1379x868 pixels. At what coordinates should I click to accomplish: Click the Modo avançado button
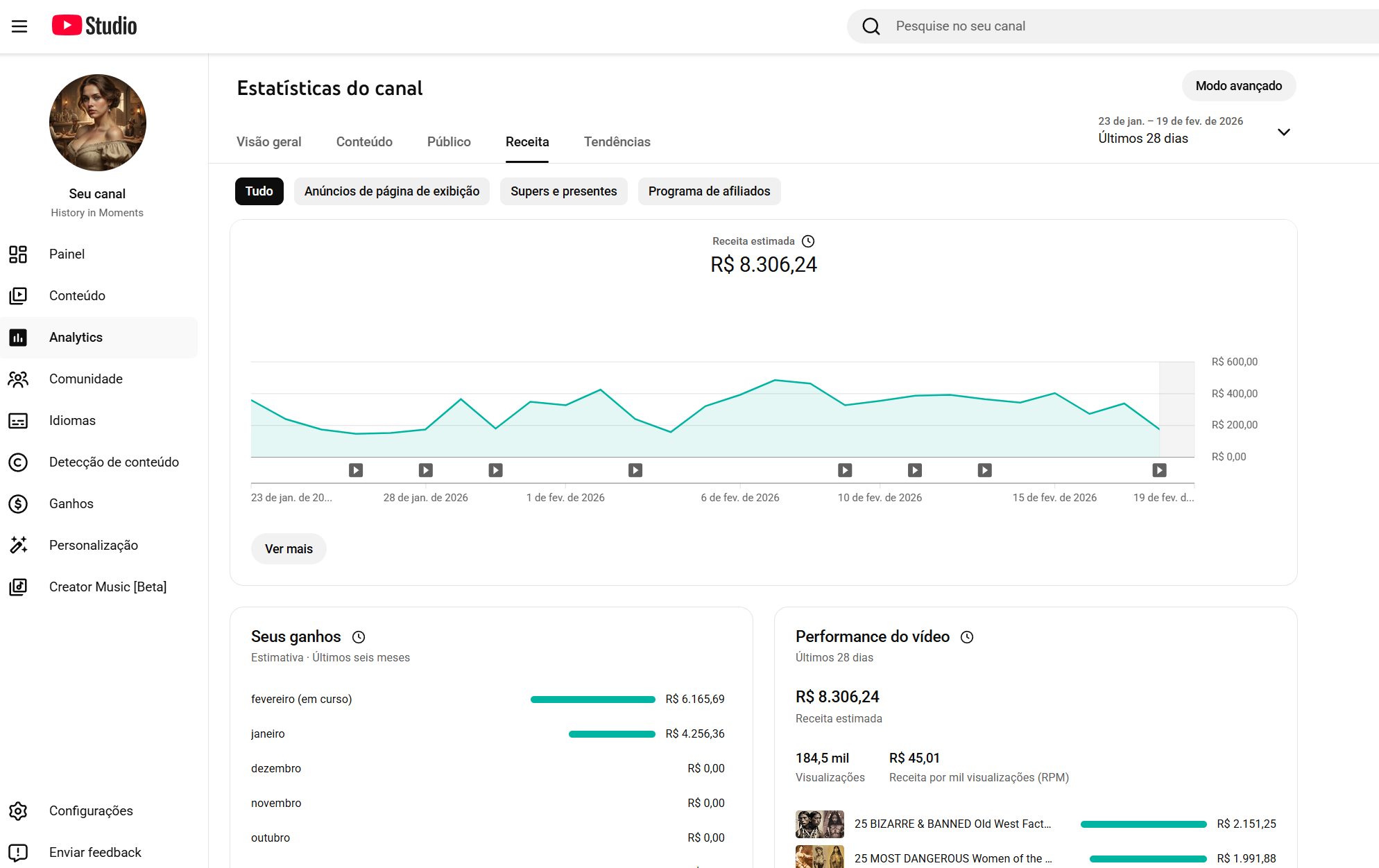[x=1238, y=86]
